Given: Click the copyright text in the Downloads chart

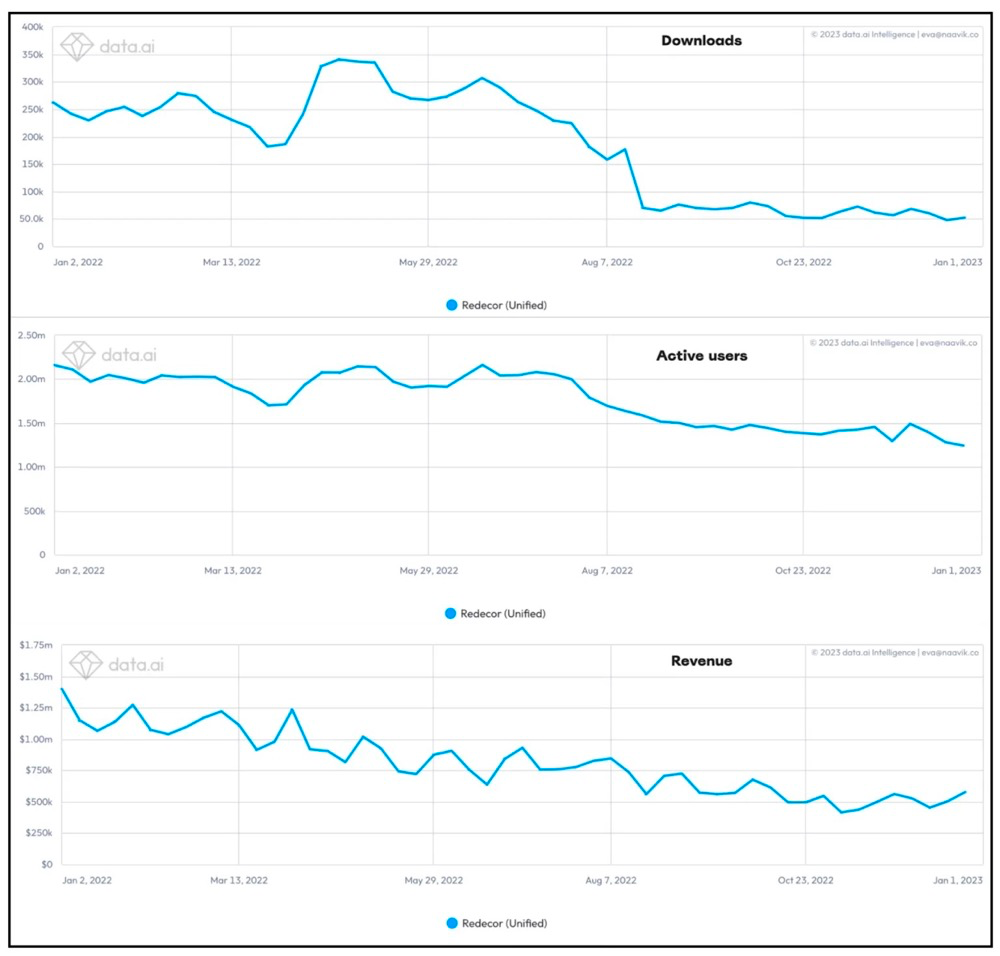Looking at the screenshot, I should [894, 34].
